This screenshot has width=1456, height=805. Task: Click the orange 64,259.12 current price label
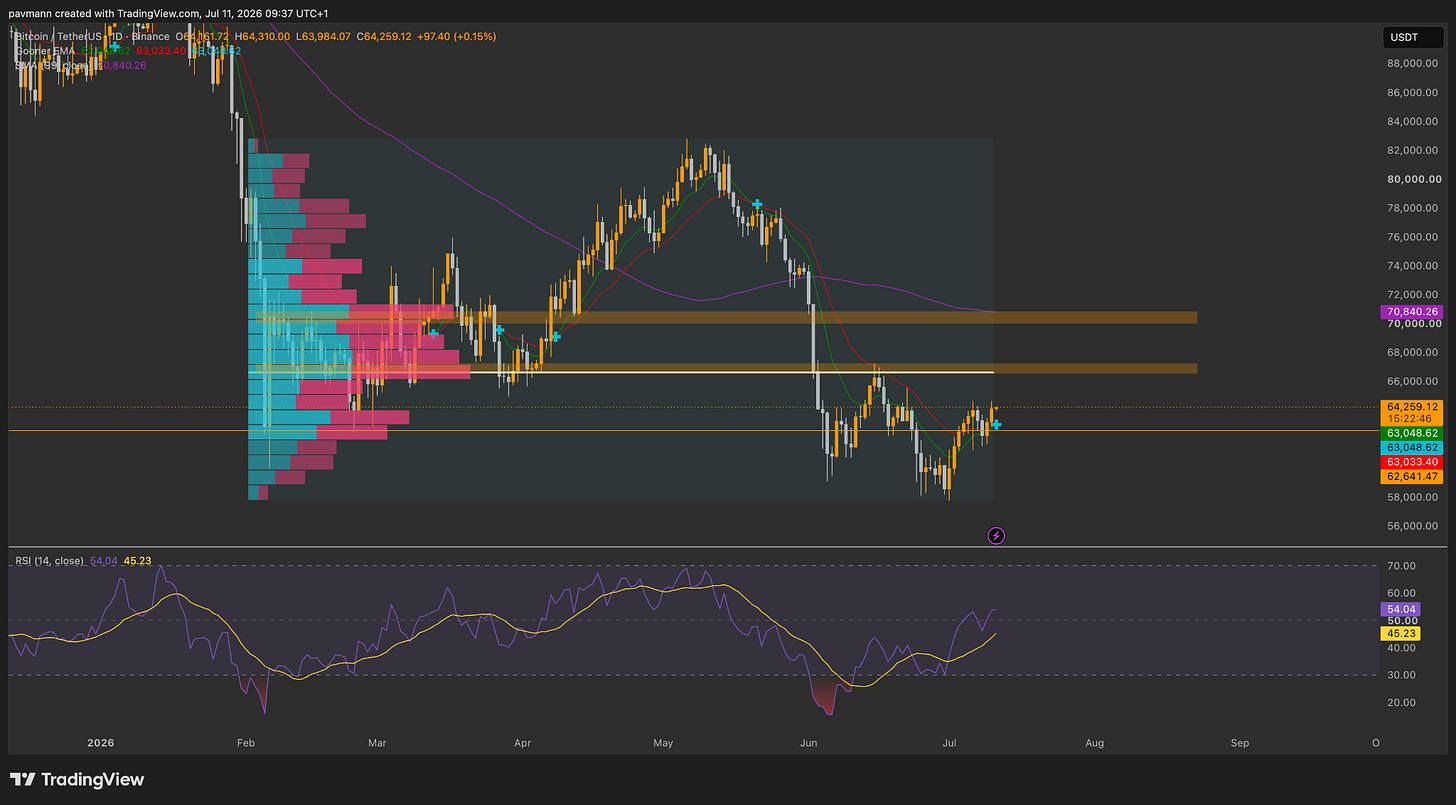coord(1410,407)
